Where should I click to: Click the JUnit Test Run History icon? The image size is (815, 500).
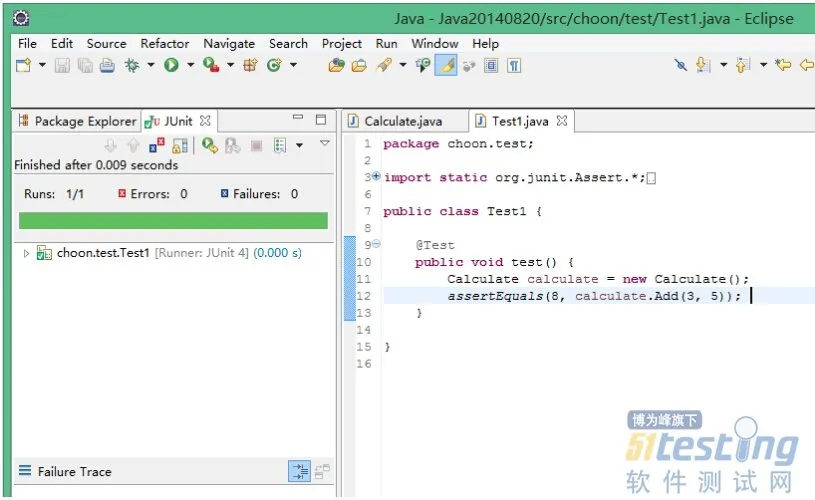[280, 146]
